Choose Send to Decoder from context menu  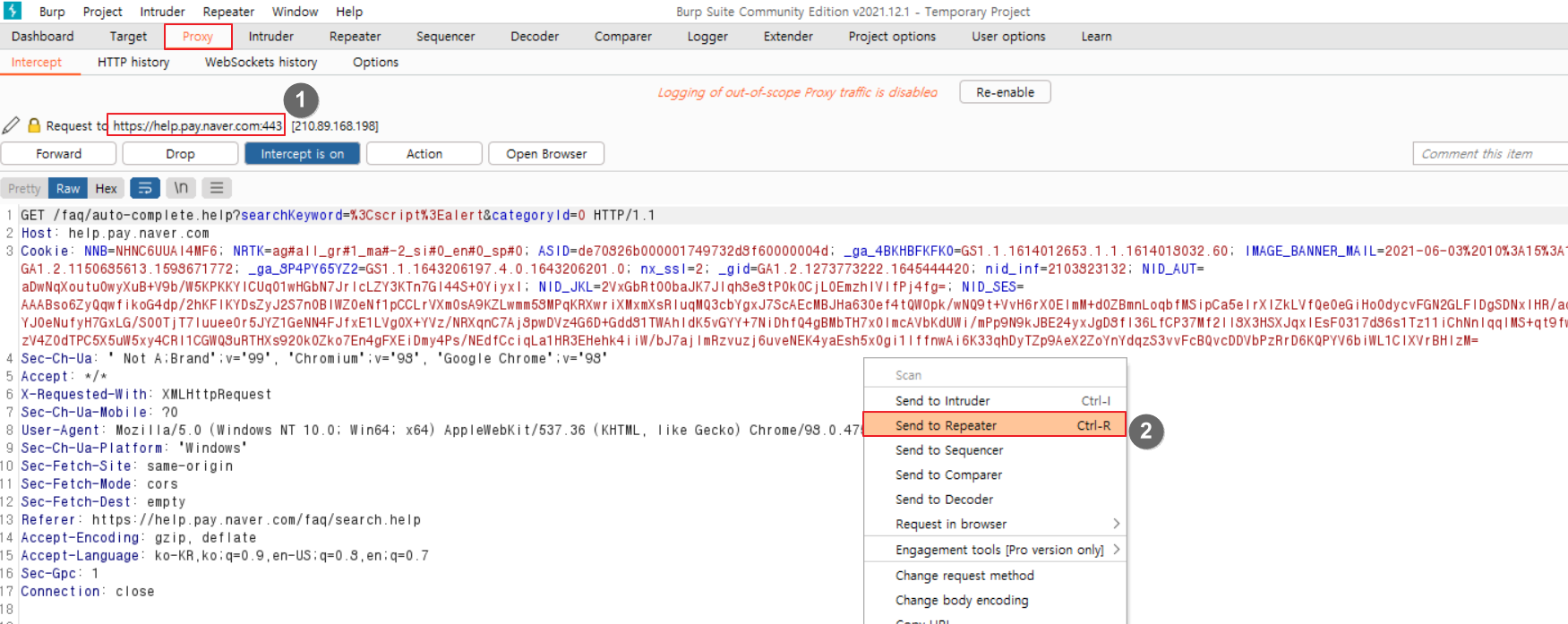click(x=995, y=500)
